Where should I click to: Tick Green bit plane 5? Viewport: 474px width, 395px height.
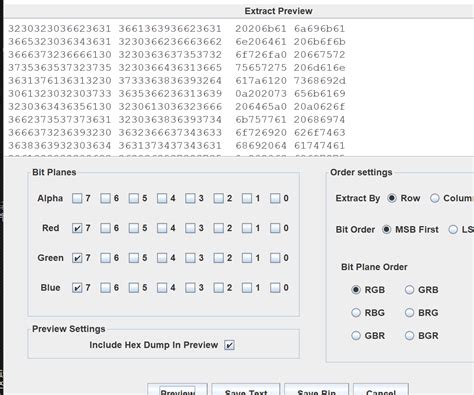point(134,258)
